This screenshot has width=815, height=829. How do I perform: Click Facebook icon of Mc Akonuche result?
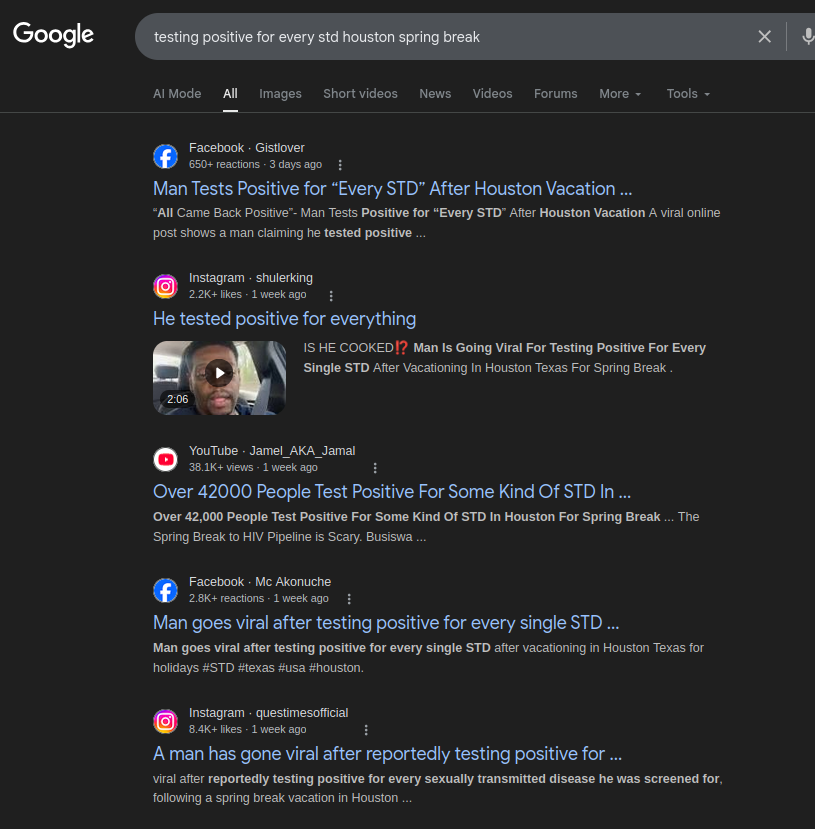click(165, 590)
